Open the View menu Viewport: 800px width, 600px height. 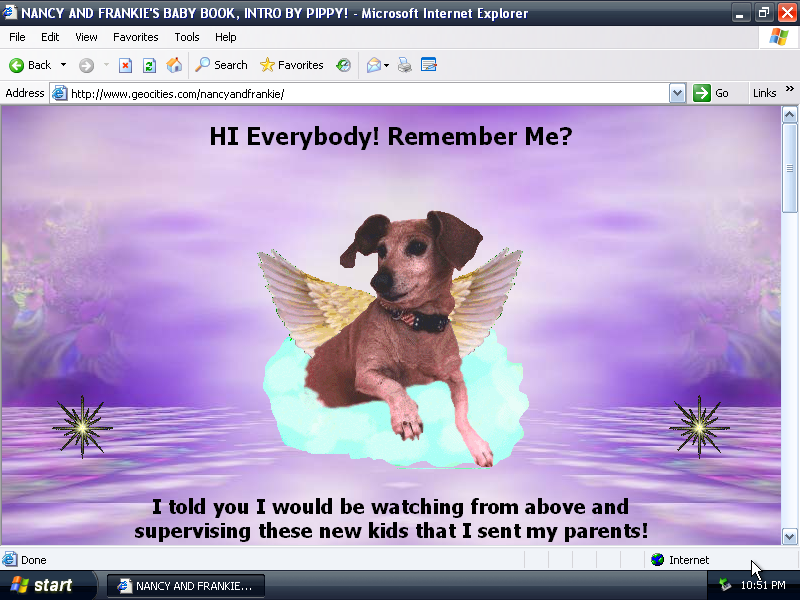[86, 37]
